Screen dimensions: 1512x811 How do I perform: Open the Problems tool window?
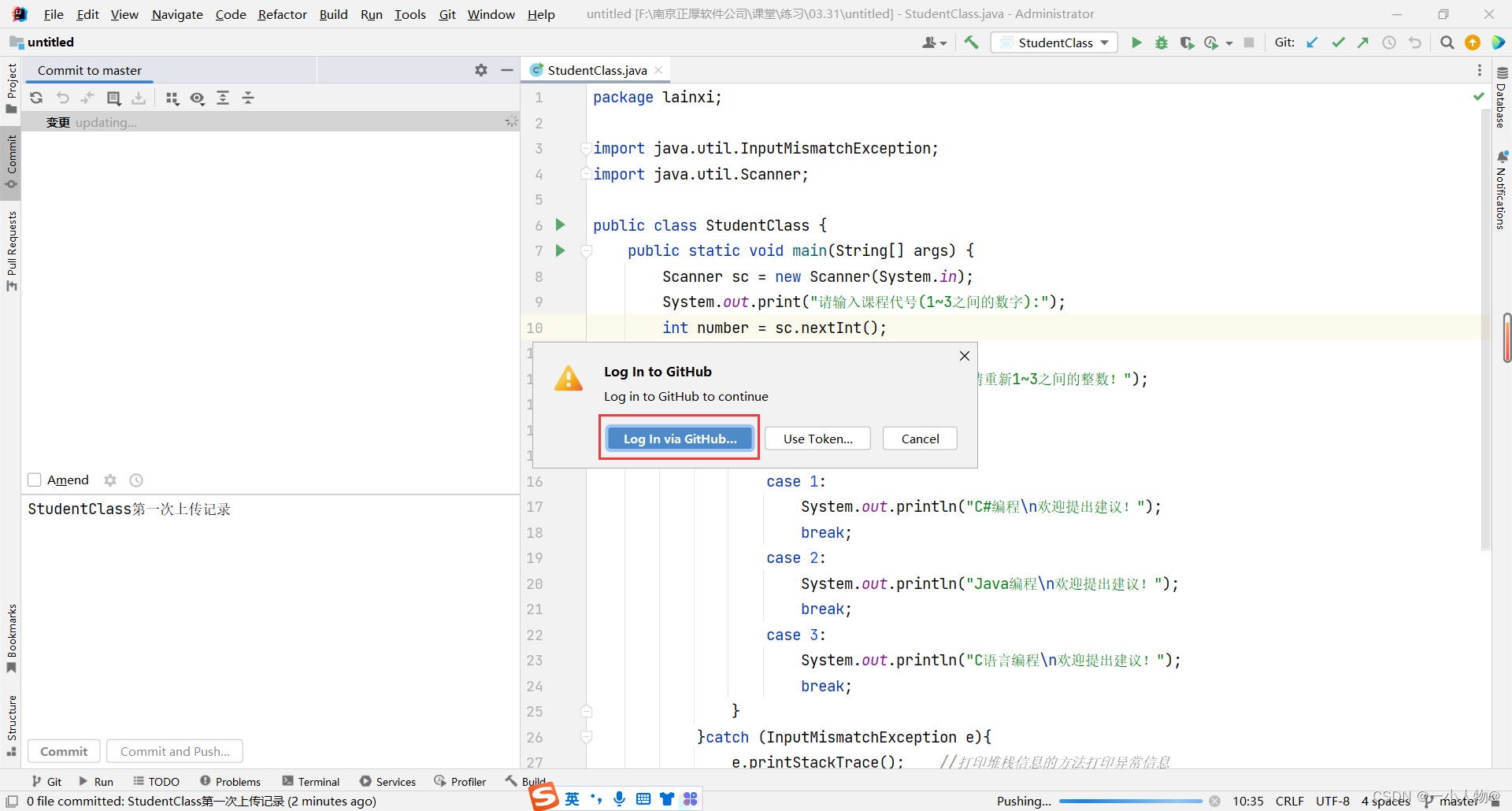point(230,781)
